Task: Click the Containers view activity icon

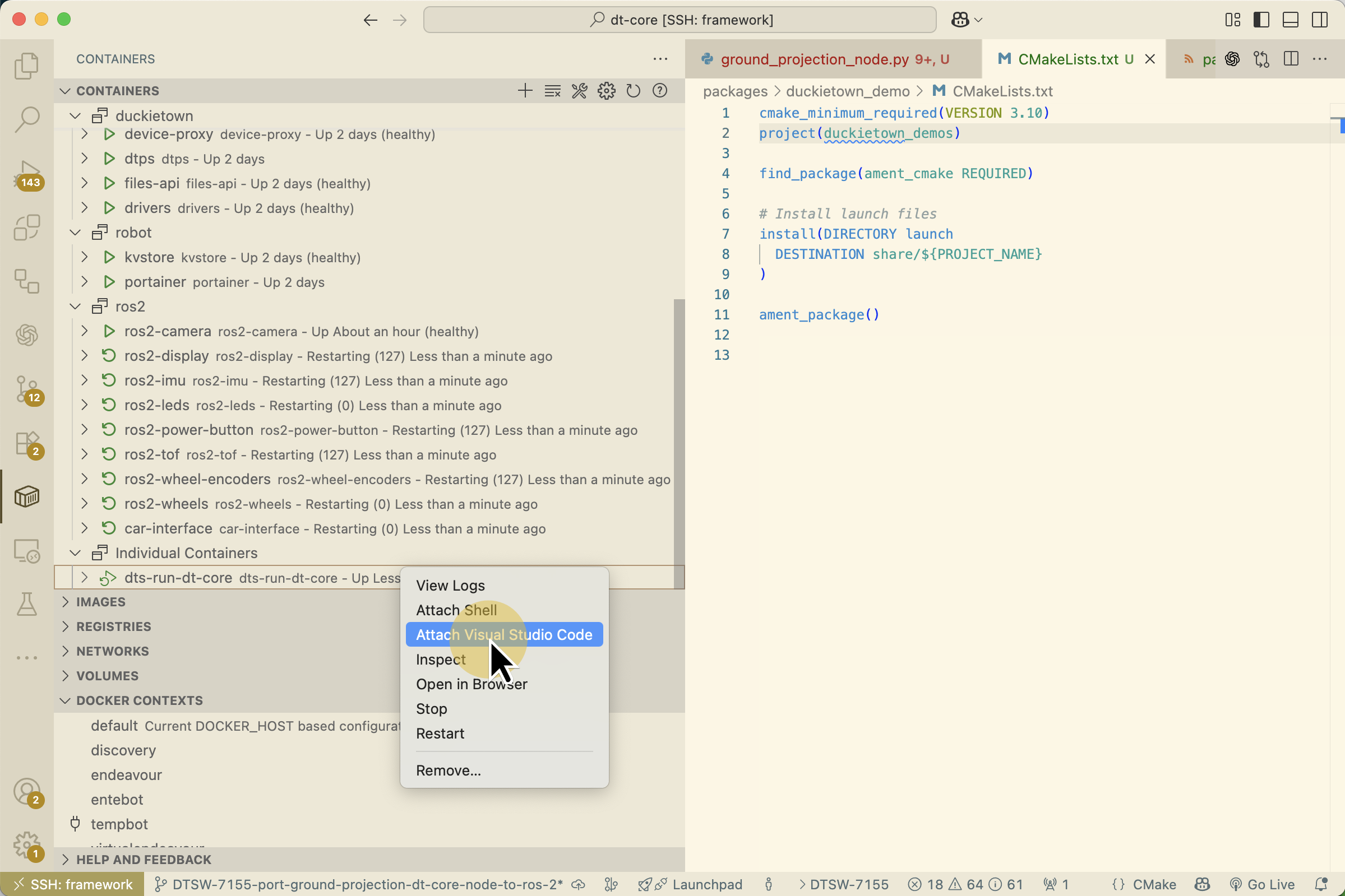Action: (x=26, y=496)
